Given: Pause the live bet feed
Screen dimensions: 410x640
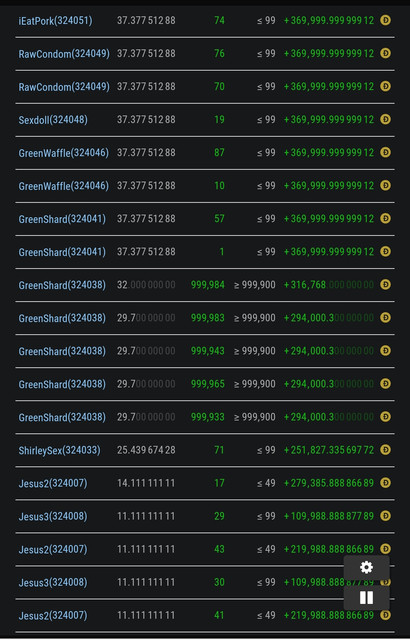Looking at the screenshot, I should (366, 598).
